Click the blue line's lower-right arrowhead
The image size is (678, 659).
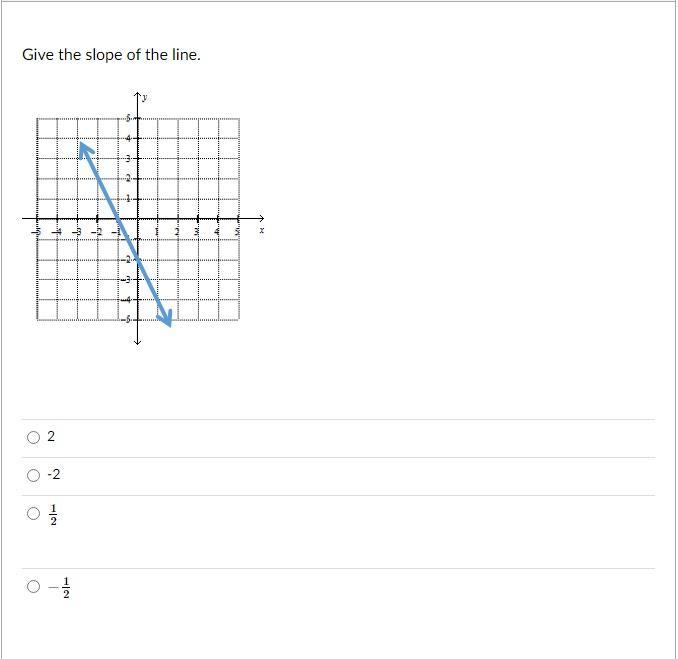pos(166,318)
